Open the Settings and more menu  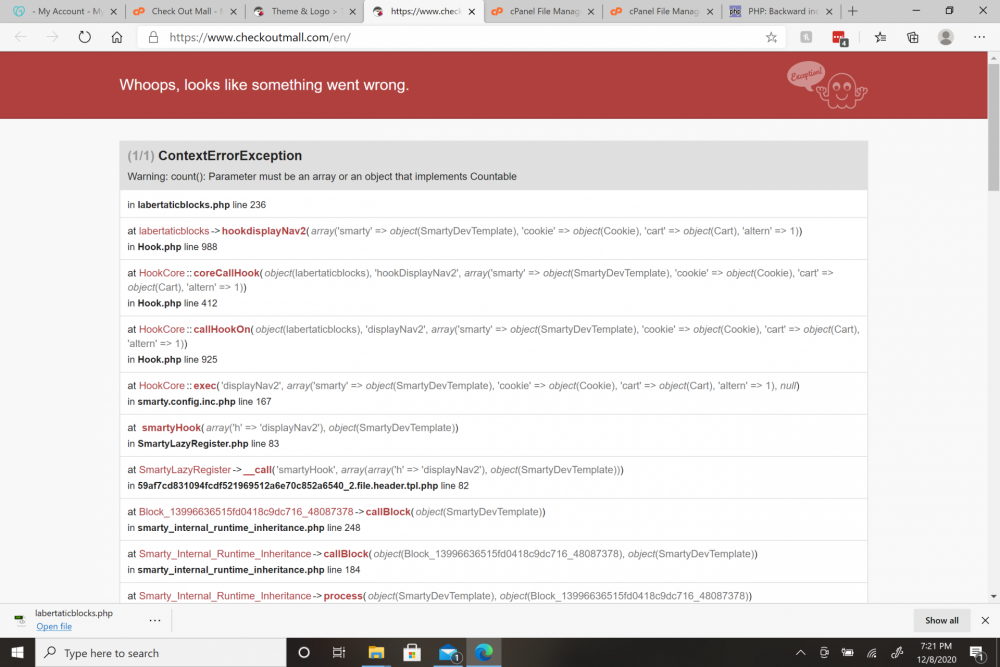tap(979, 37)
